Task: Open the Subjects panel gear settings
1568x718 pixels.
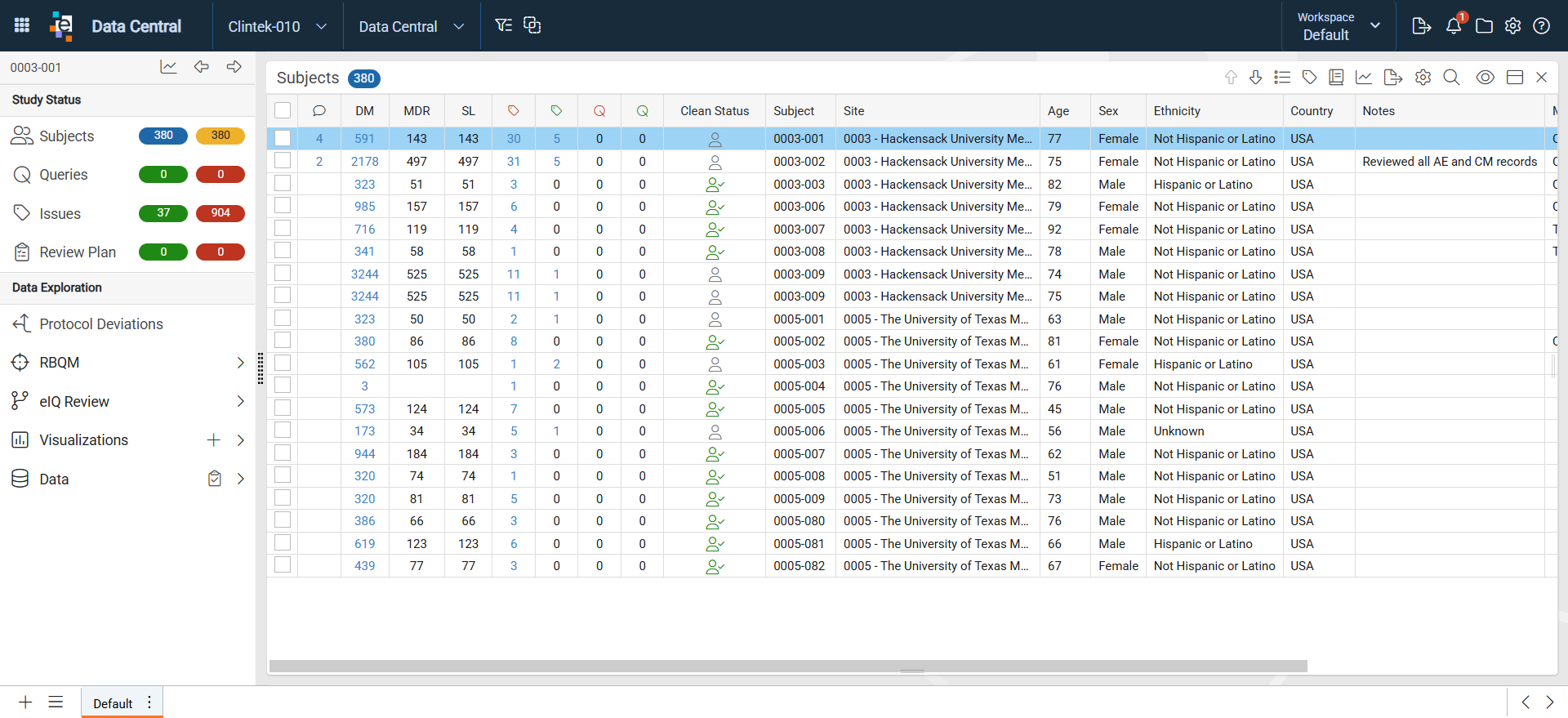Action: (x=1423, y=78)
